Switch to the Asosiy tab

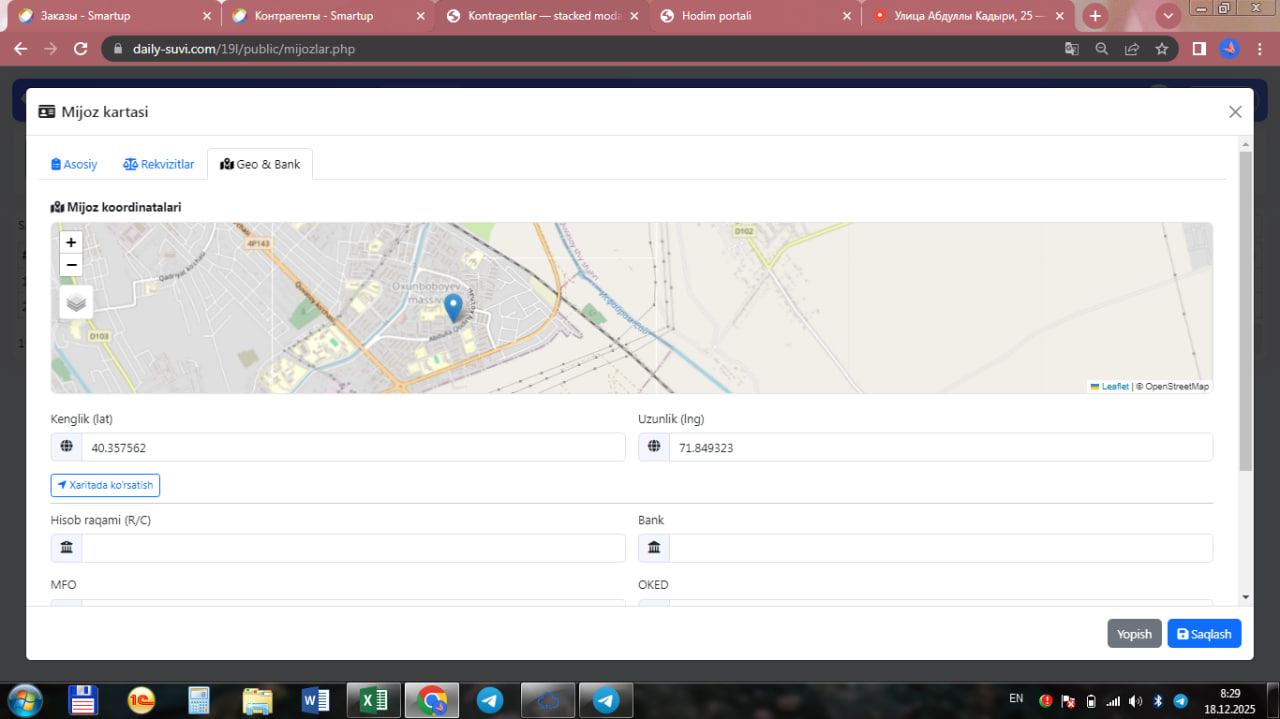[75, 164]
